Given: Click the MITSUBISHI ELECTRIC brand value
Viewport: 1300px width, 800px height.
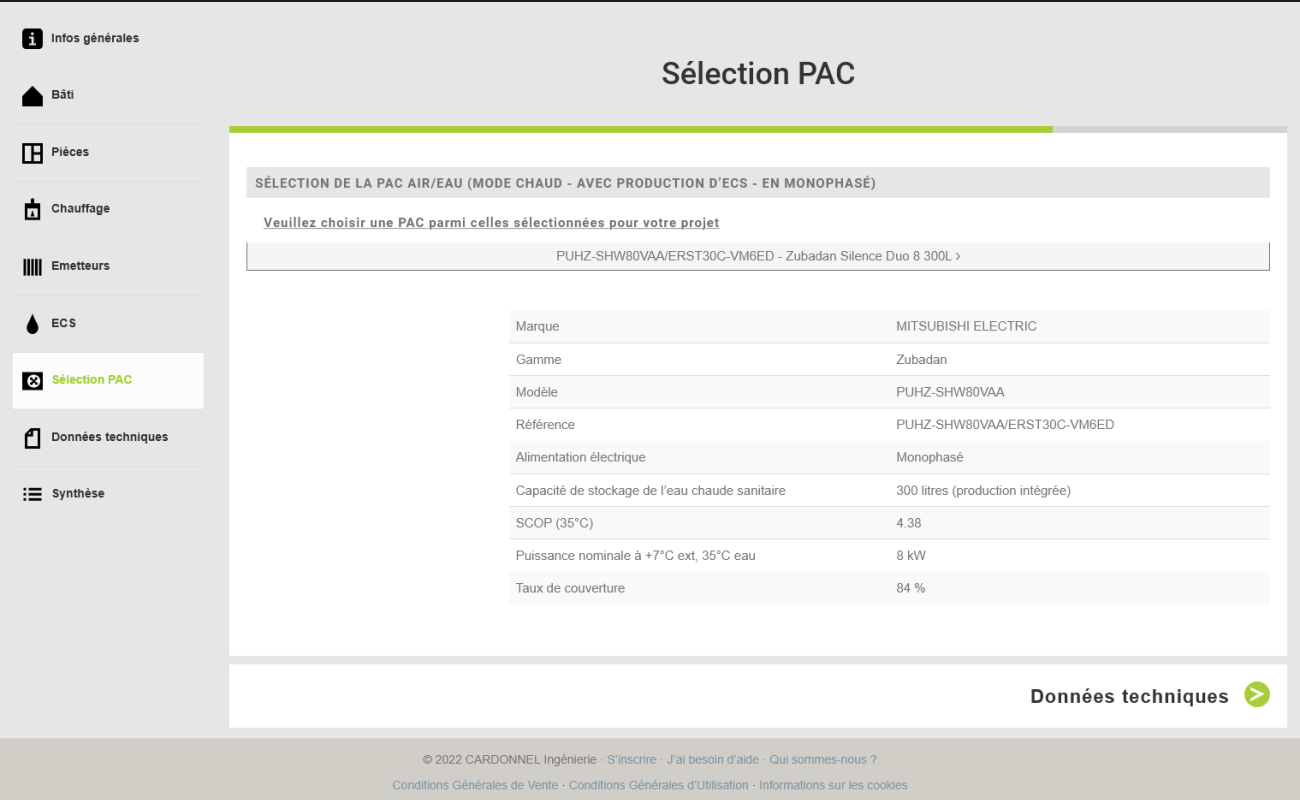Looking at the screenshot, I should [966, 326].
